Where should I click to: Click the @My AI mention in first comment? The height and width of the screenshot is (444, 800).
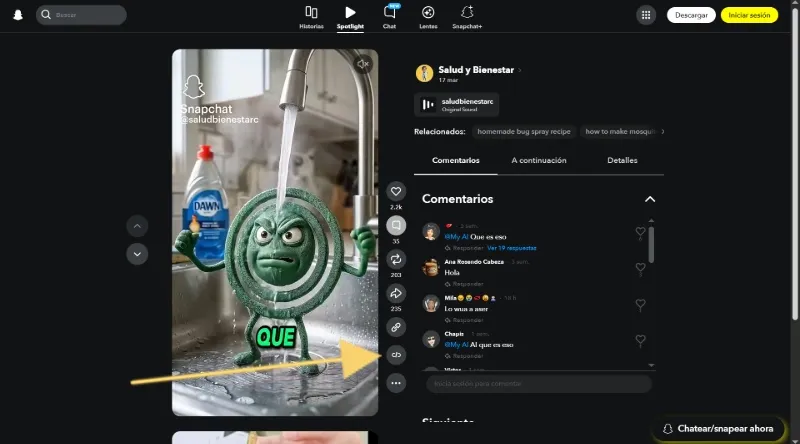point(456,237)
